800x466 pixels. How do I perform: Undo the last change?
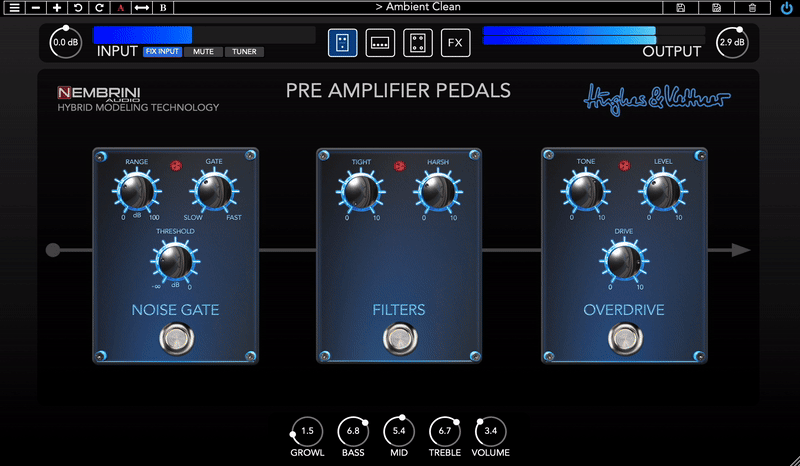[x=78, y=8]
